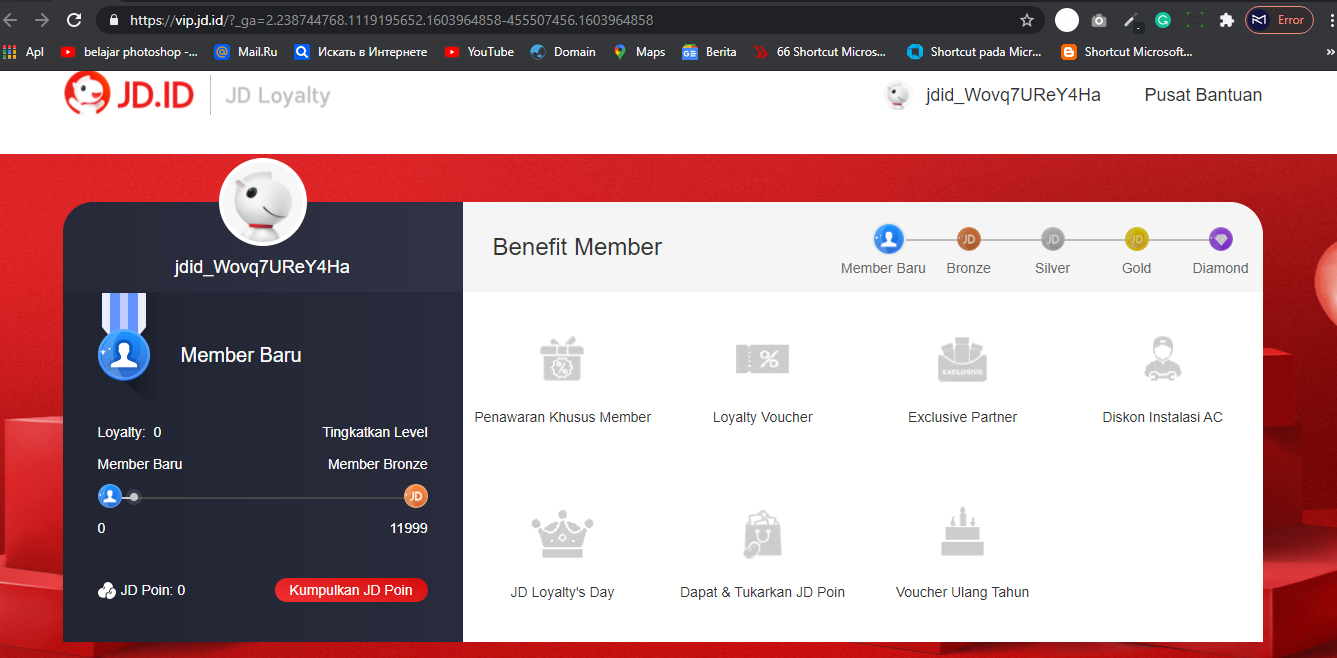Image resolution: width=1337 pixels, height=658 pixels.
Task: Click the URL address bar
Action: coord(570,20)
